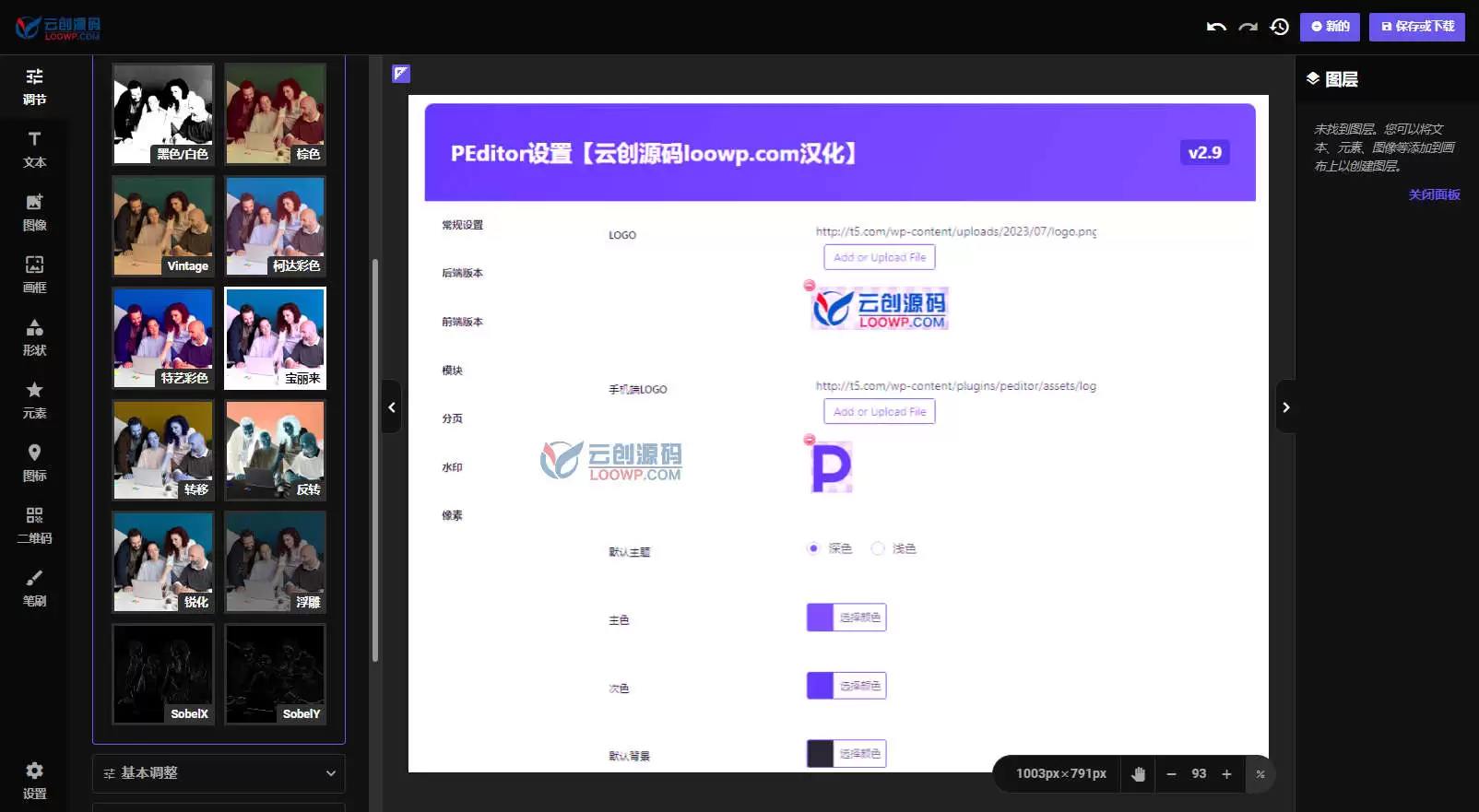Open the 图像 image tool
Screen dimensions: 1479x812
(34, 212)
